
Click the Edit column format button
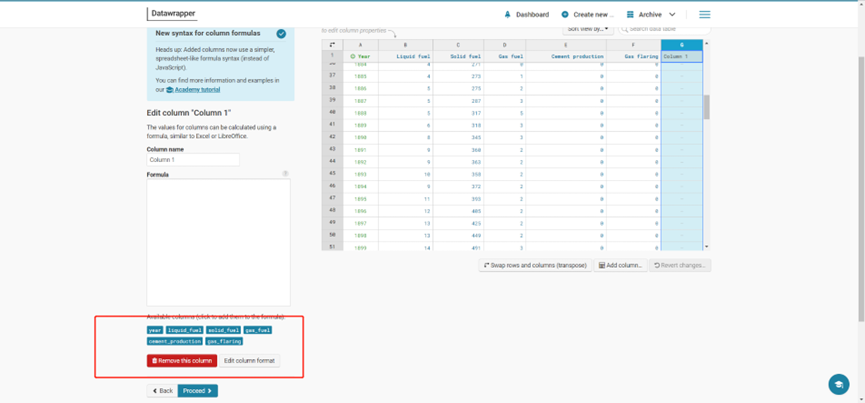[x=249, y=361]
